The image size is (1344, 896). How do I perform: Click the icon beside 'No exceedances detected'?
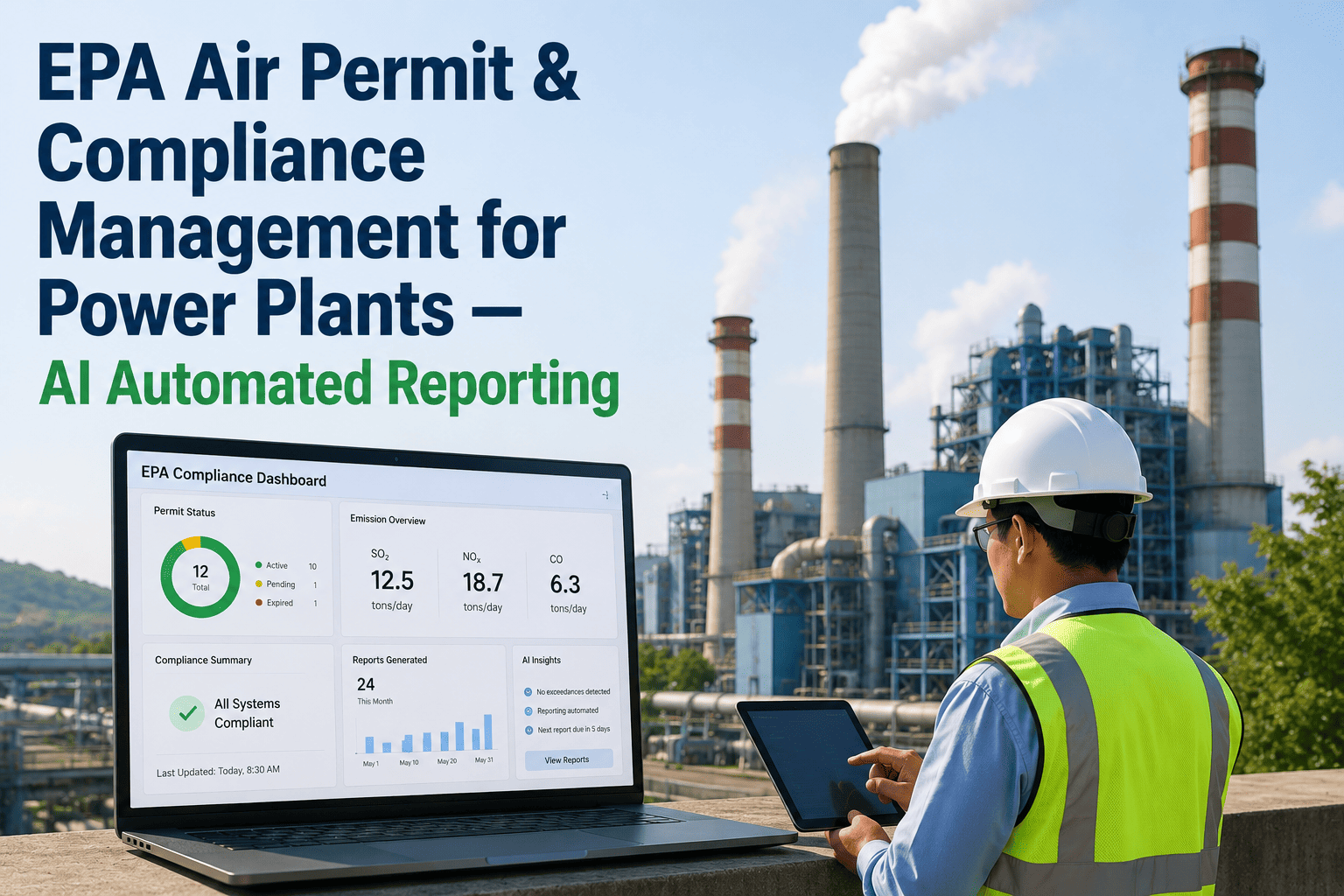point(528,691)
